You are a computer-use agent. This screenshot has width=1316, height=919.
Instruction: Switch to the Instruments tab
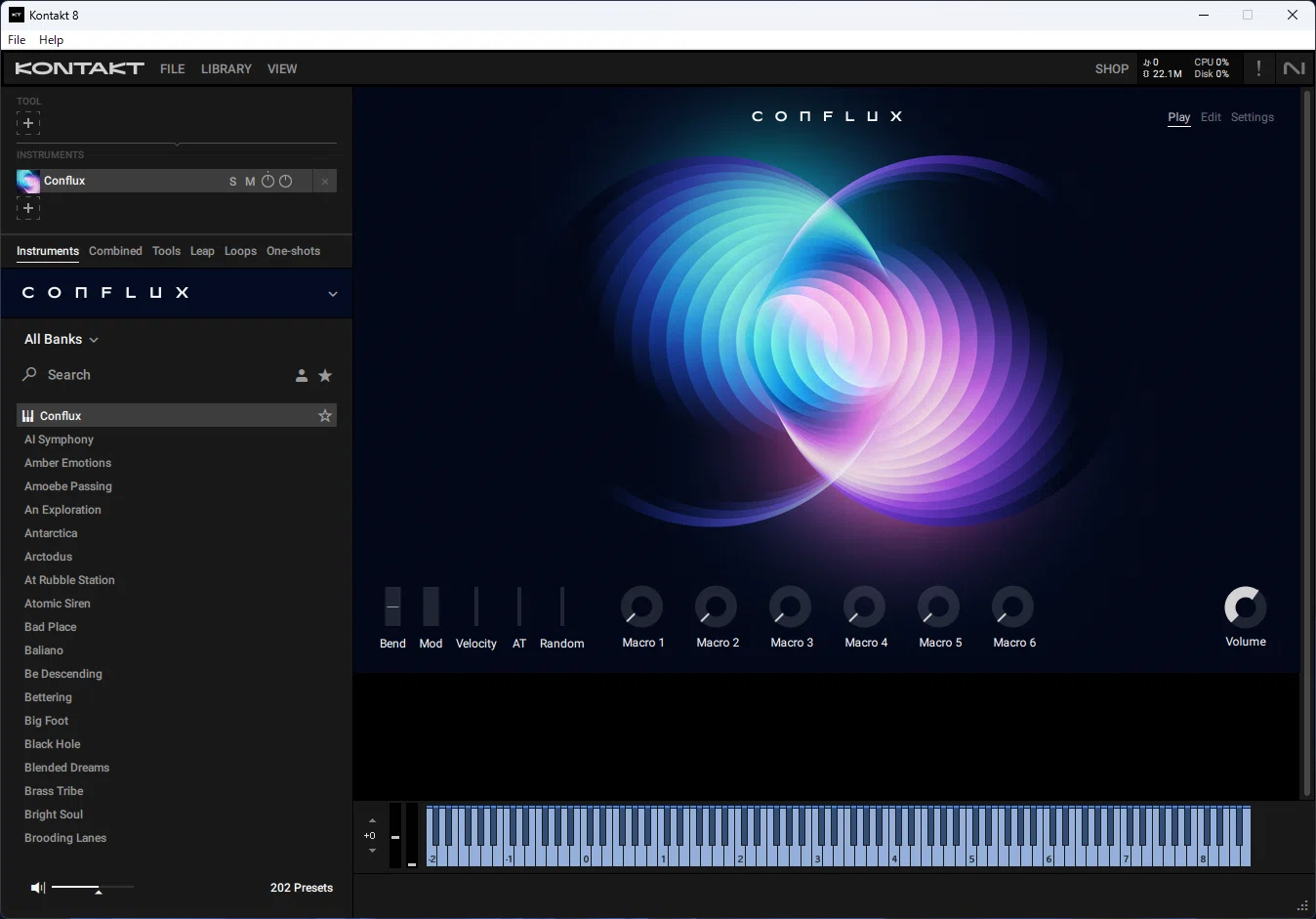(48, 251)
